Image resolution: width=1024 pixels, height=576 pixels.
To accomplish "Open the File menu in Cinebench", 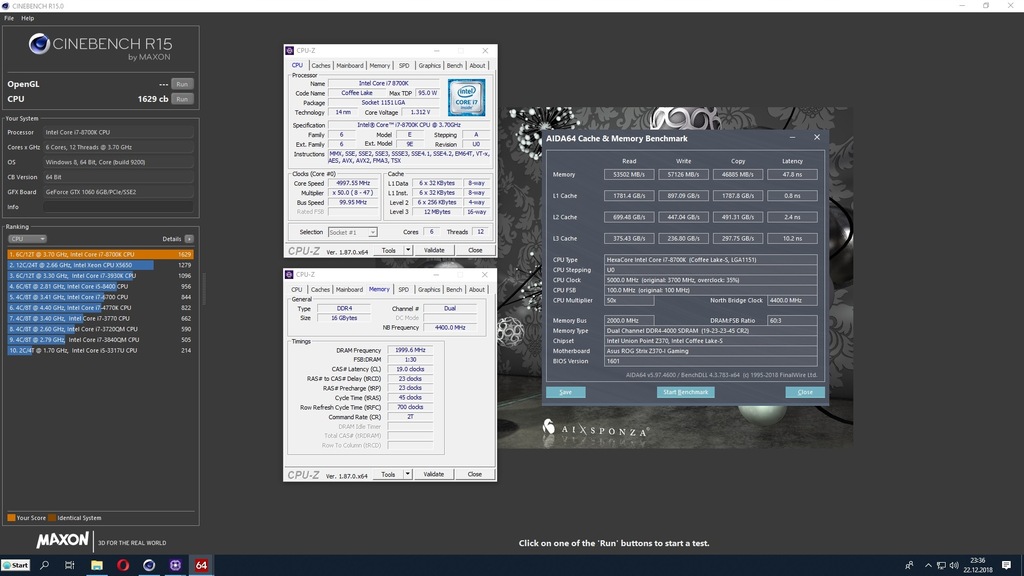I will coord(9,18).
